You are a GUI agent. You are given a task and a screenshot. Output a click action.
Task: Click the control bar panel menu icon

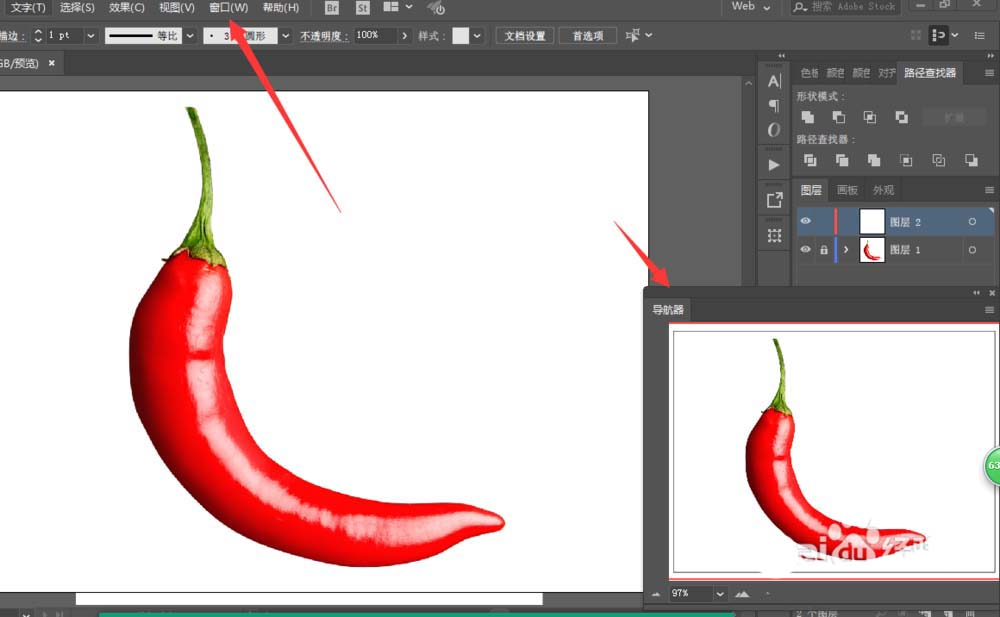click(x=980, y=36)
